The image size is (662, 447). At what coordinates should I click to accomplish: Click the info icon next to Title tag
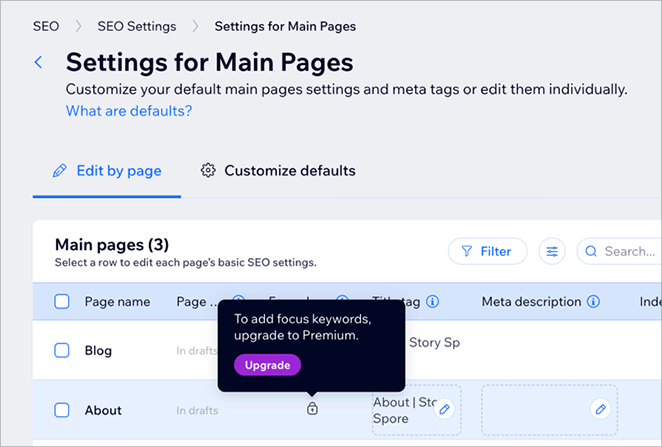[433, 301]
